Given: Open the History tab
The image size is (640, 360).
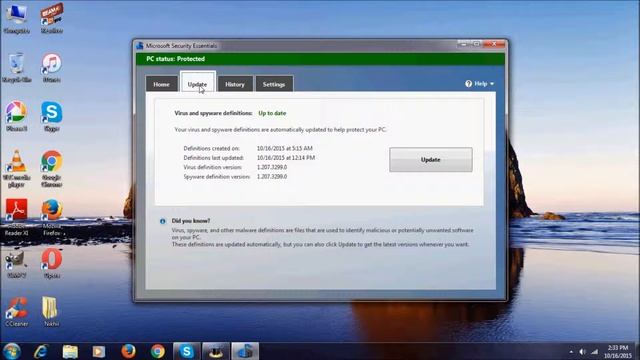Looking at the screenshot, I should pyautogui.click(x=235, y=84).
